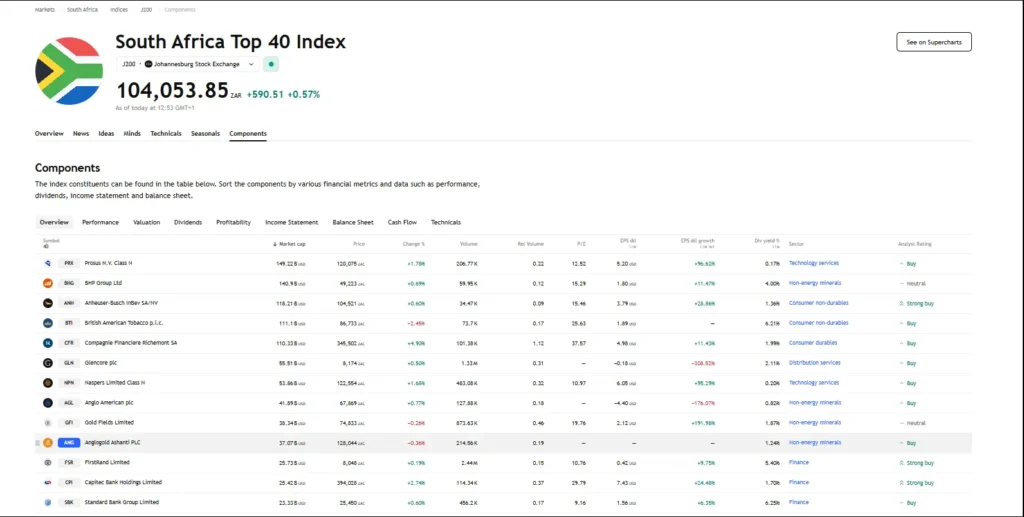Sort table by Analyst Rating column header
The width and height of the screenshot is (1024, 517).
tap(915, 244)
